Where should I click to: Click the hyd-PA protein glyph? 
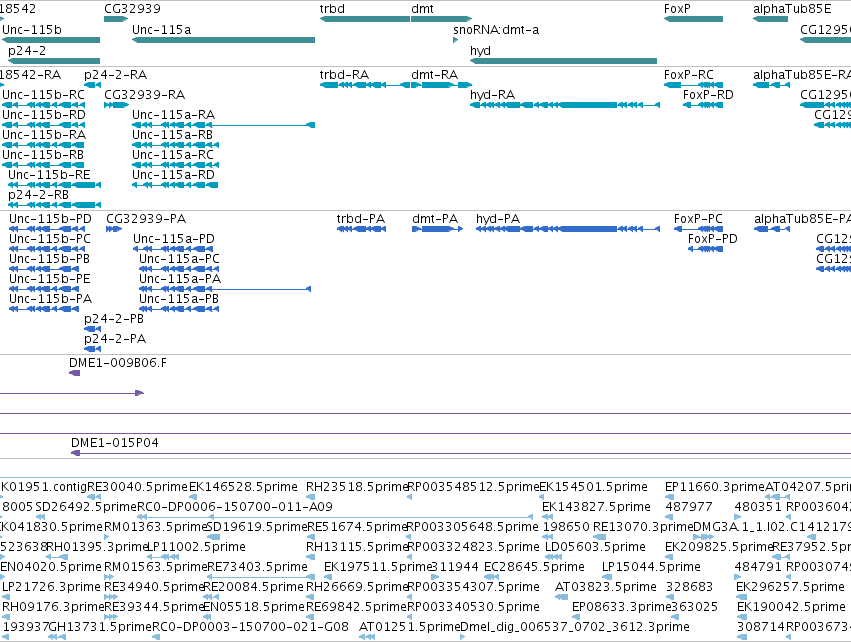pos(568,229)
